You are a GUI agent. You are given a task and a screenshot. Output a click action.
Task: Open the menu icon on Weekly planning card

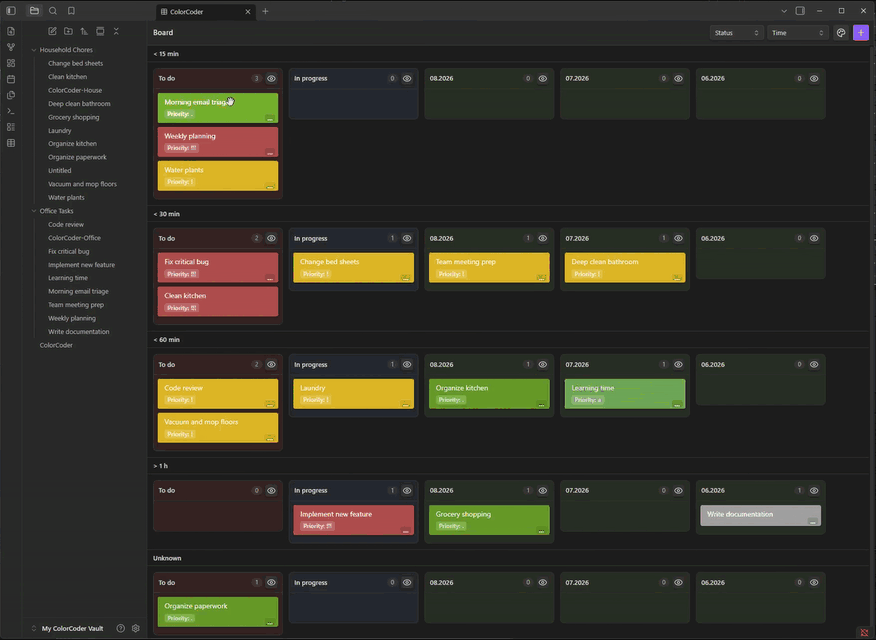270,152
